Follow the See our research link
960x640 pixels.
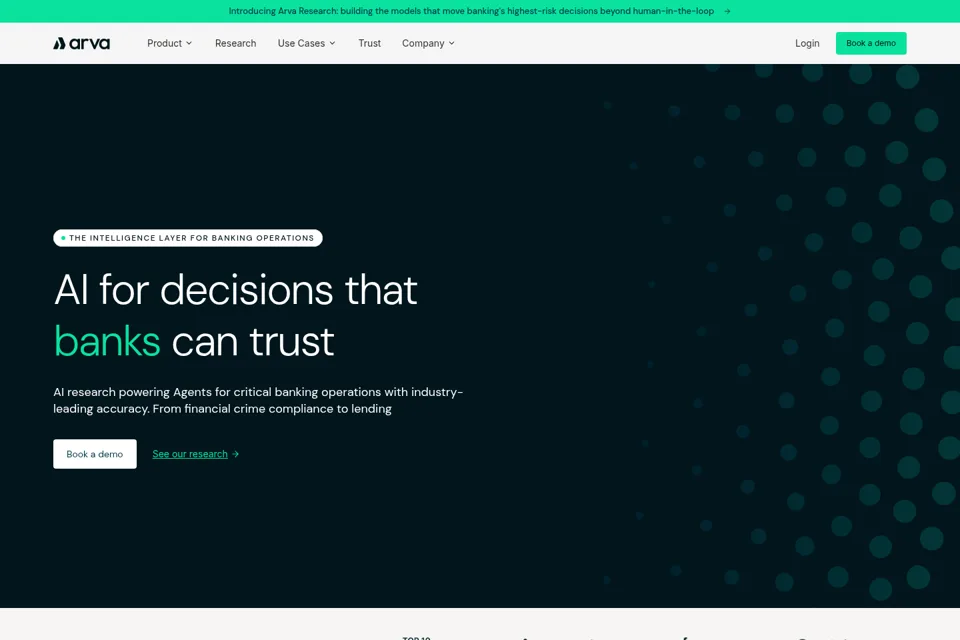190,454
